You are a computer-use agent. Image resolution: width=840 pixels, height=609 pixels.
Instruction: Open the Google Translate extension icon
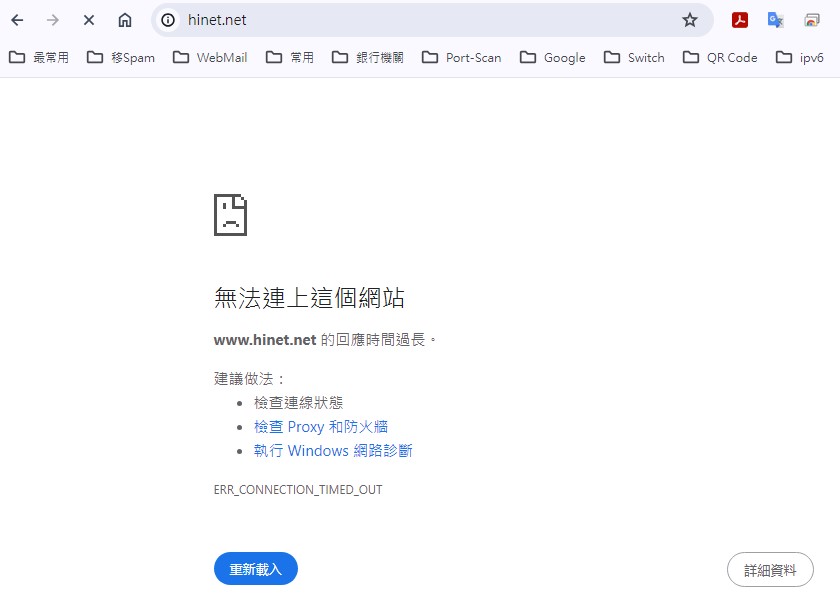tap(775, 20)
